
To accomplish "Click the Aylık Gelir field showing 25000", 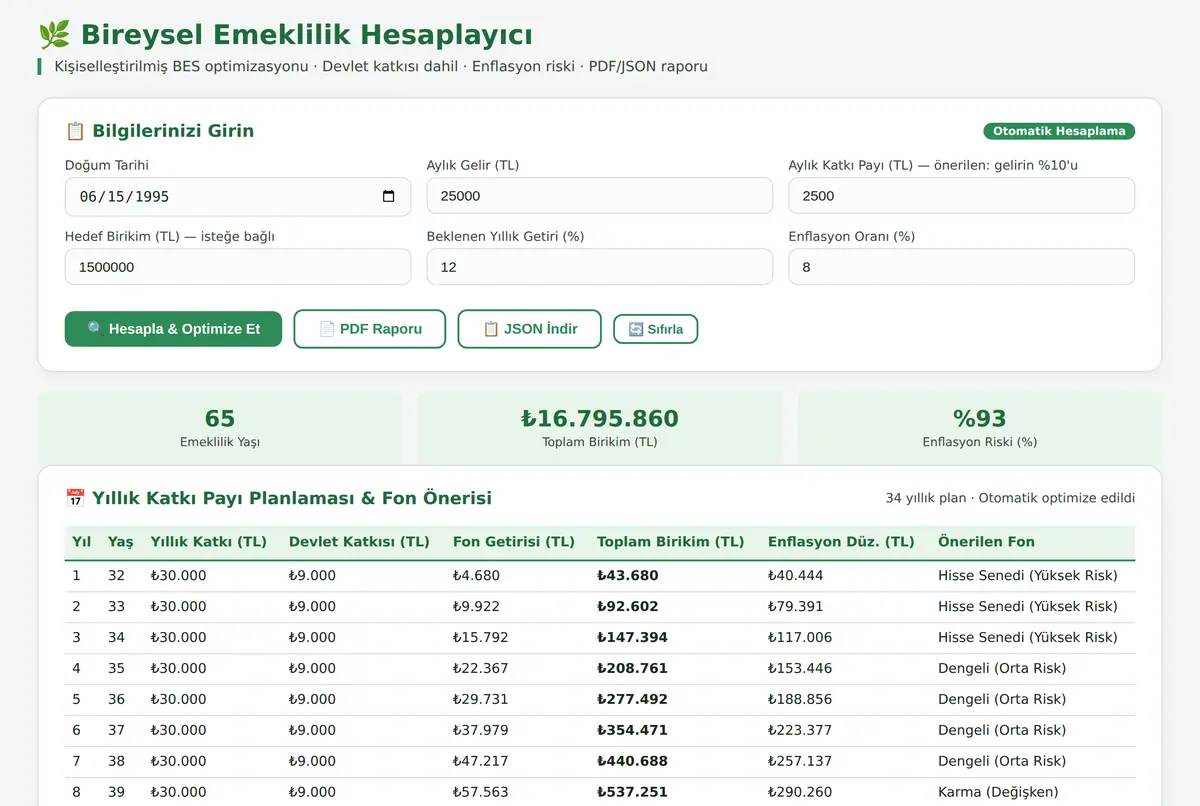I will 600,196.
